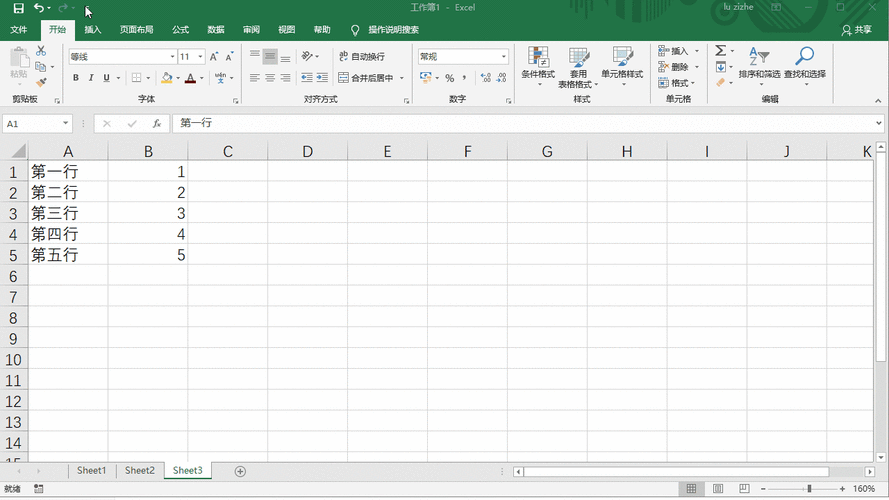Increase font size with the larger A icon
The image size is (889, 500).
click(214, 57)
